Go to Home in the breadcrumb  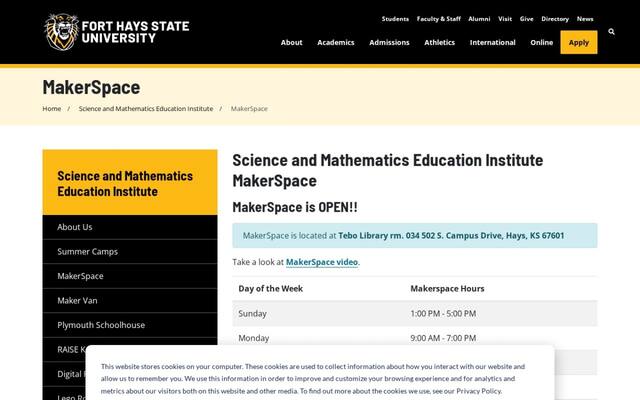(51, 109)
